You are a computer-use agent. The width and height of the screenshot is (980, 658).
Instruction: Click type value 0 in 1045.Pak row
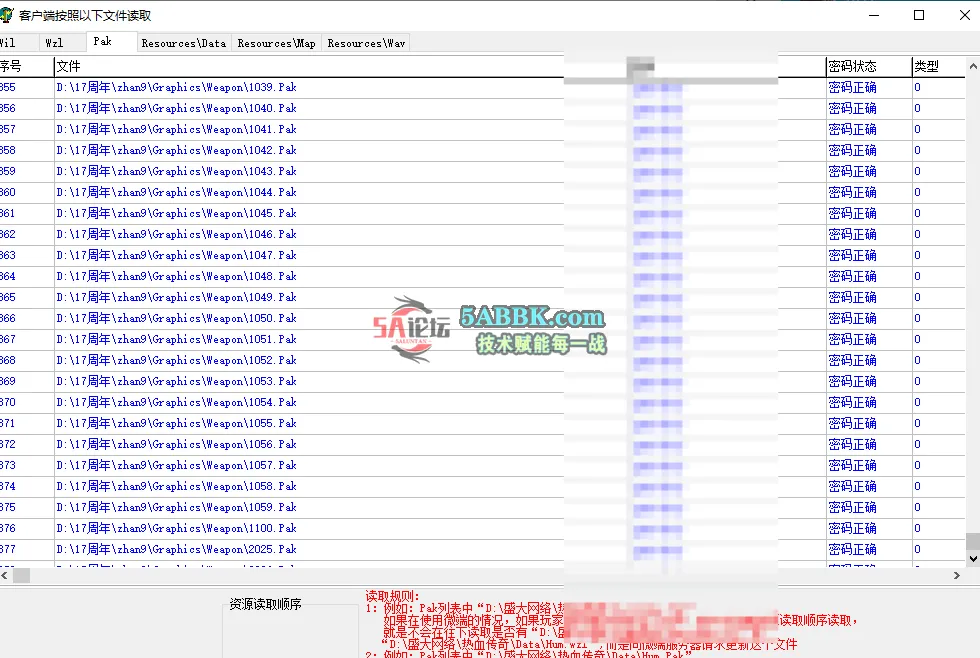pos(918,214)
